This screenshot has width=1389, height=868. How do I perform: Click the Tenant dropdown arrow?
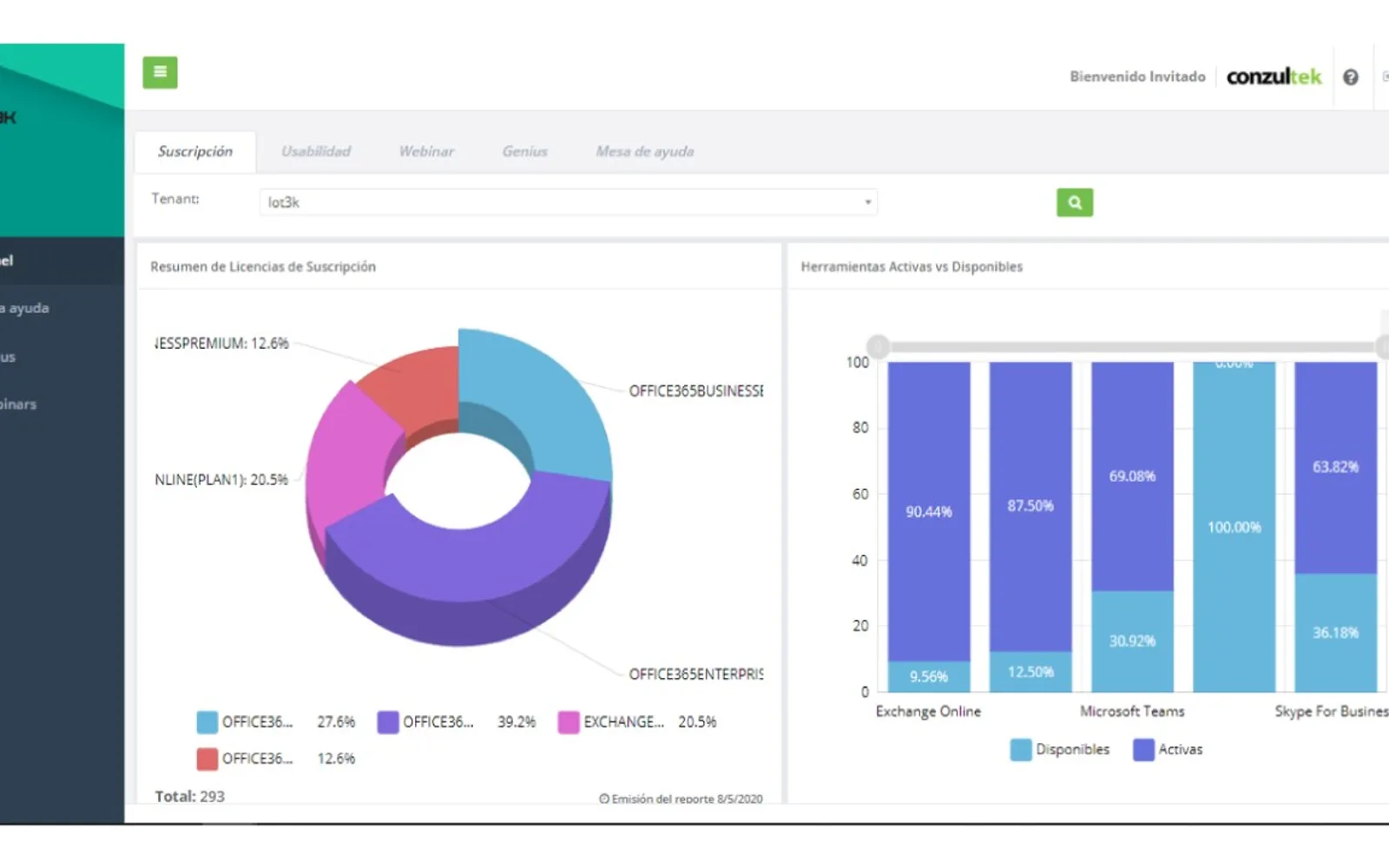click(867, 202)
